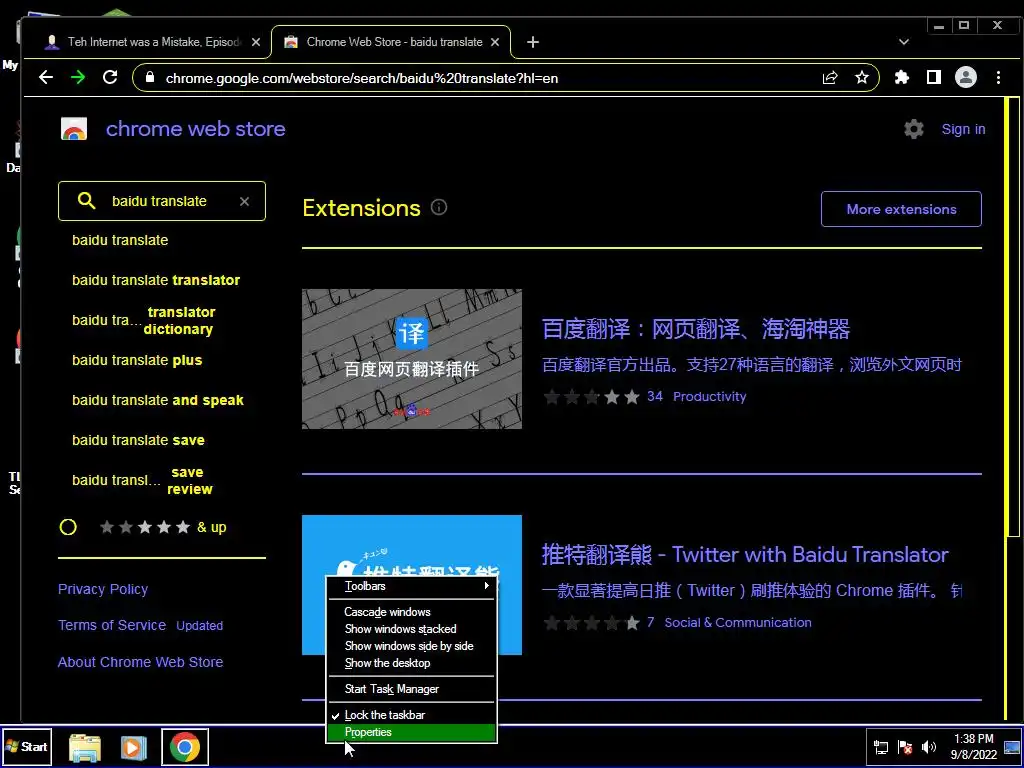The height and width of the screenshot is (768, 1024).
Task: Click the taskbar clock showing 1:38 PM
Action: 974,746
